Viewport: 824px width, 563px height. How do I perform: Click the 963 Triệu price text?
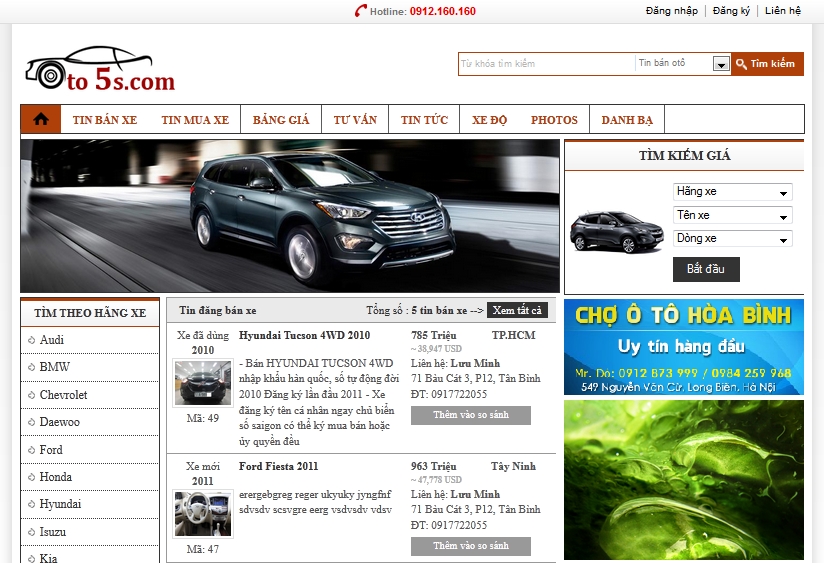434,466
